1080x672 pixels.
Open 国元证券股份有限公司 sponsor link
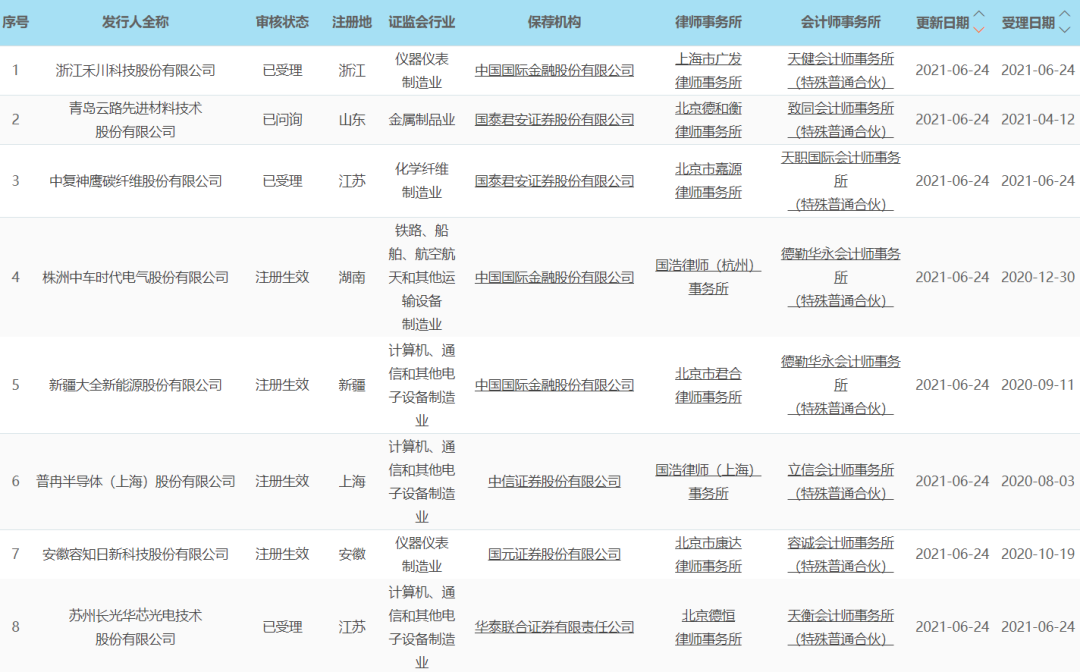point(554,554)
